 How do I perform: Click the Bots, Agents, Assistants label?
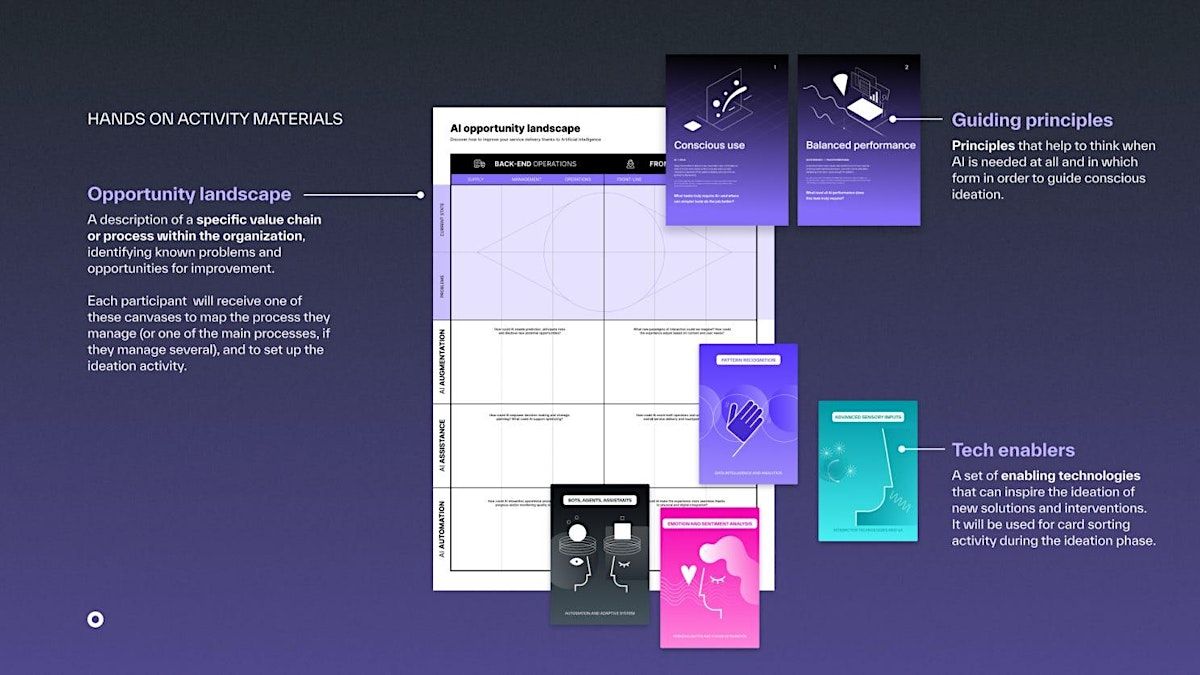click(x=599, y=500)
